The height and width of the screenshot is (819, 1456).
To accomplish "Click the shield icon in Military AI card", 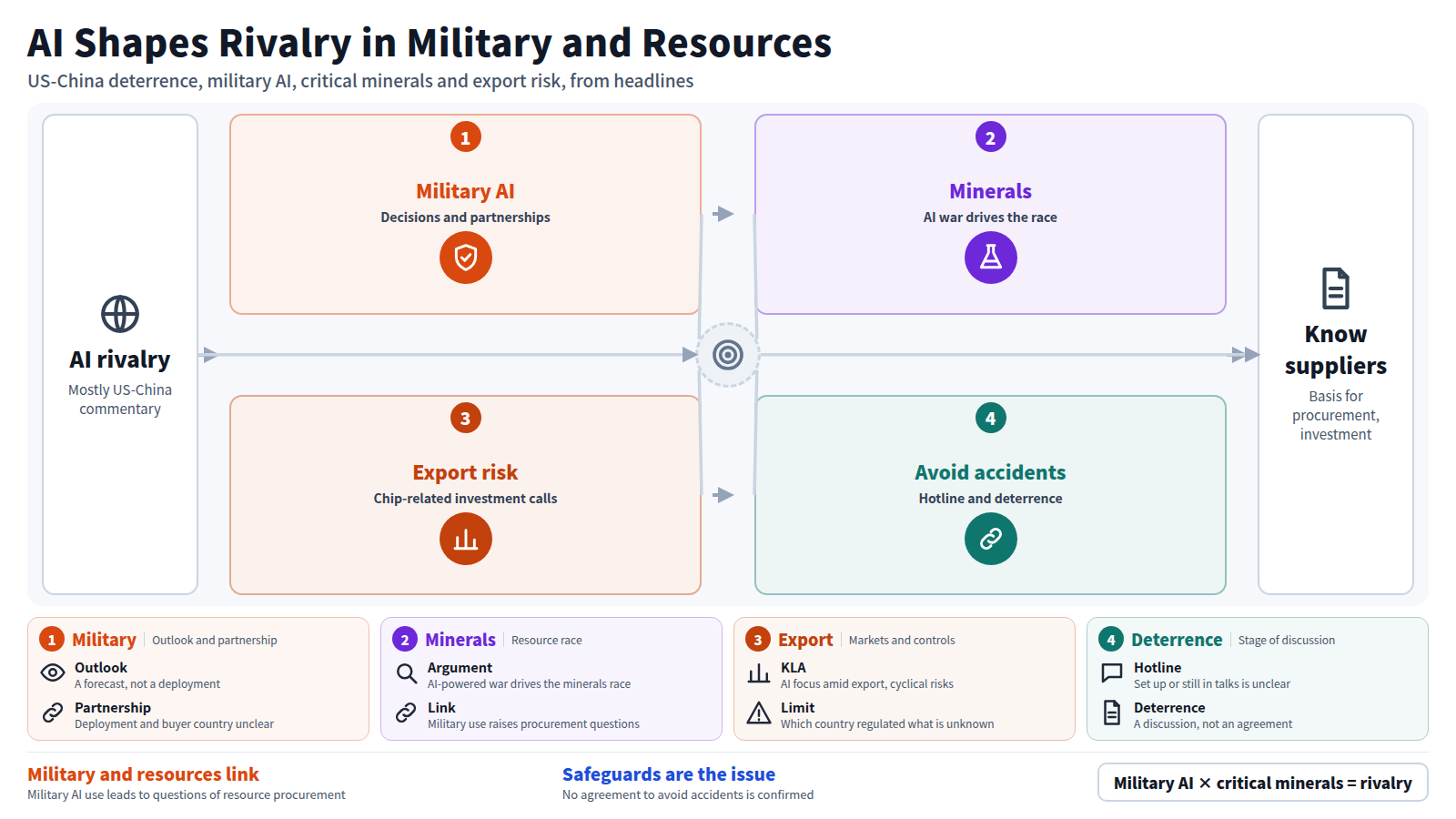I will coord(466,258).
